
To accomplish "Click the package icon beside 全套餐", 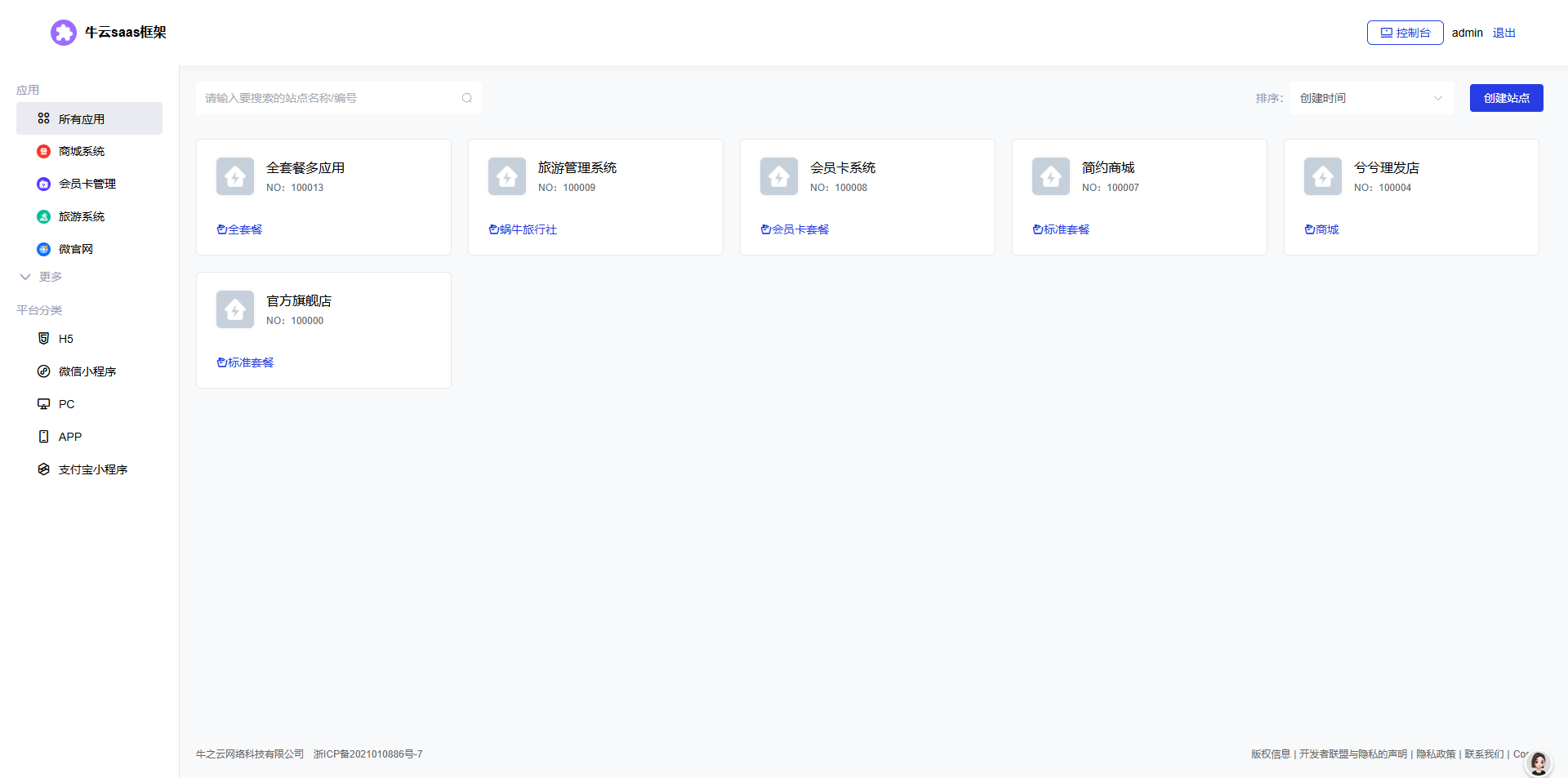I will pos(221,229).
